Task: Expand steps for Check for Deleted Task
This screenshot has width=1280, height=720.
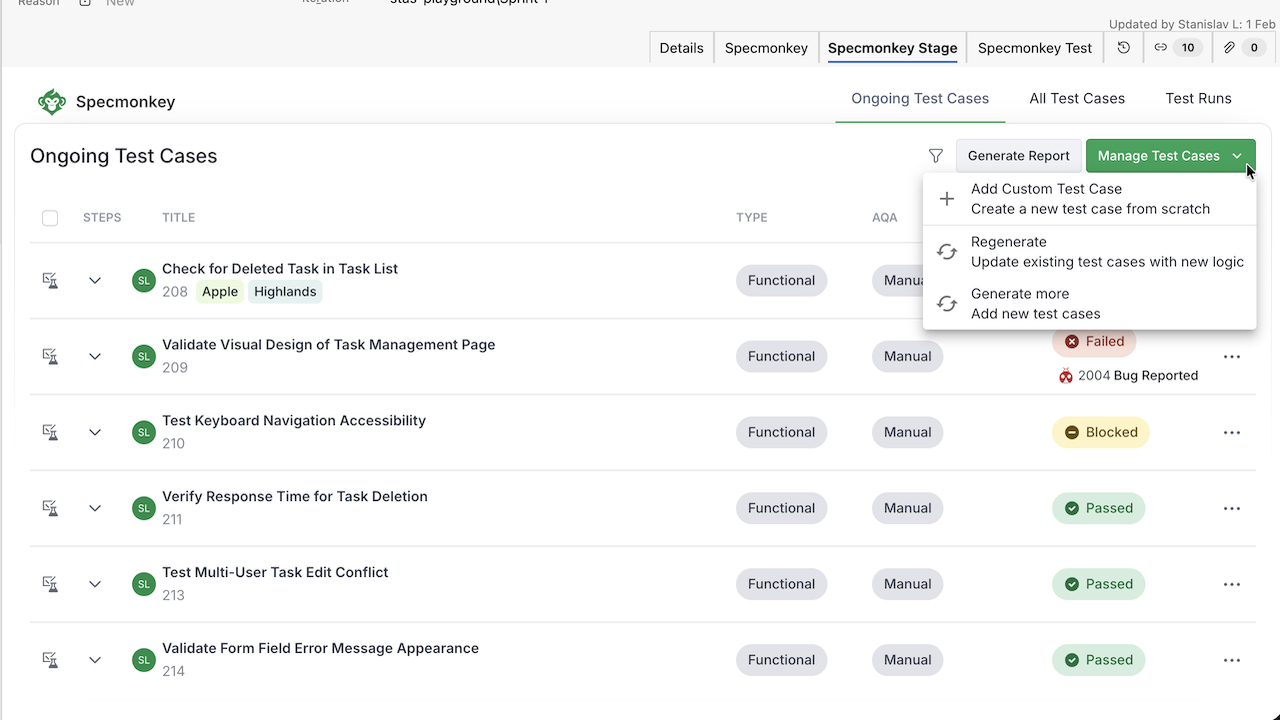Action: (x=95, y=281)
